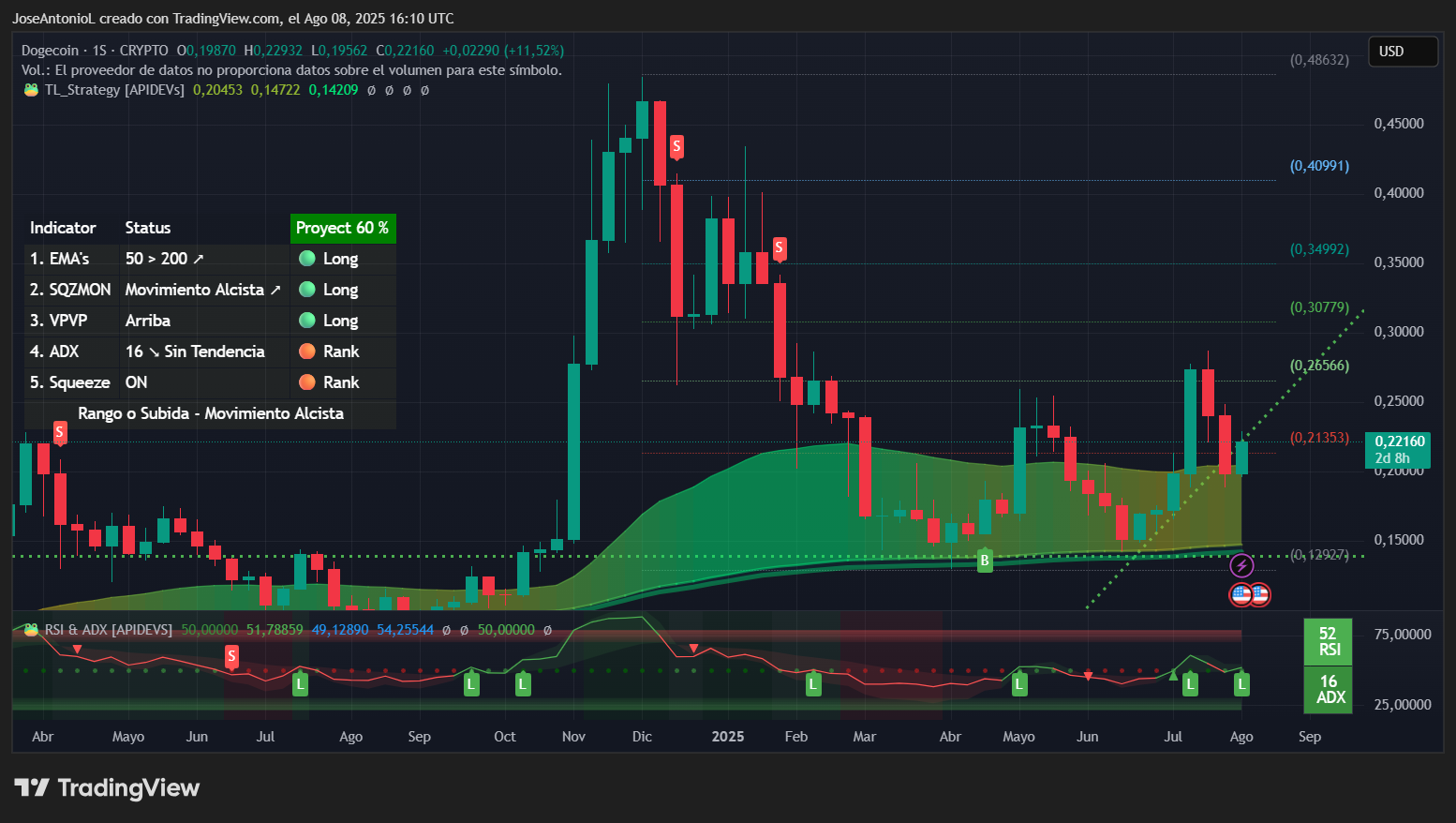
Task: Click the volume data warning text
Action: [x=291, y=70]
